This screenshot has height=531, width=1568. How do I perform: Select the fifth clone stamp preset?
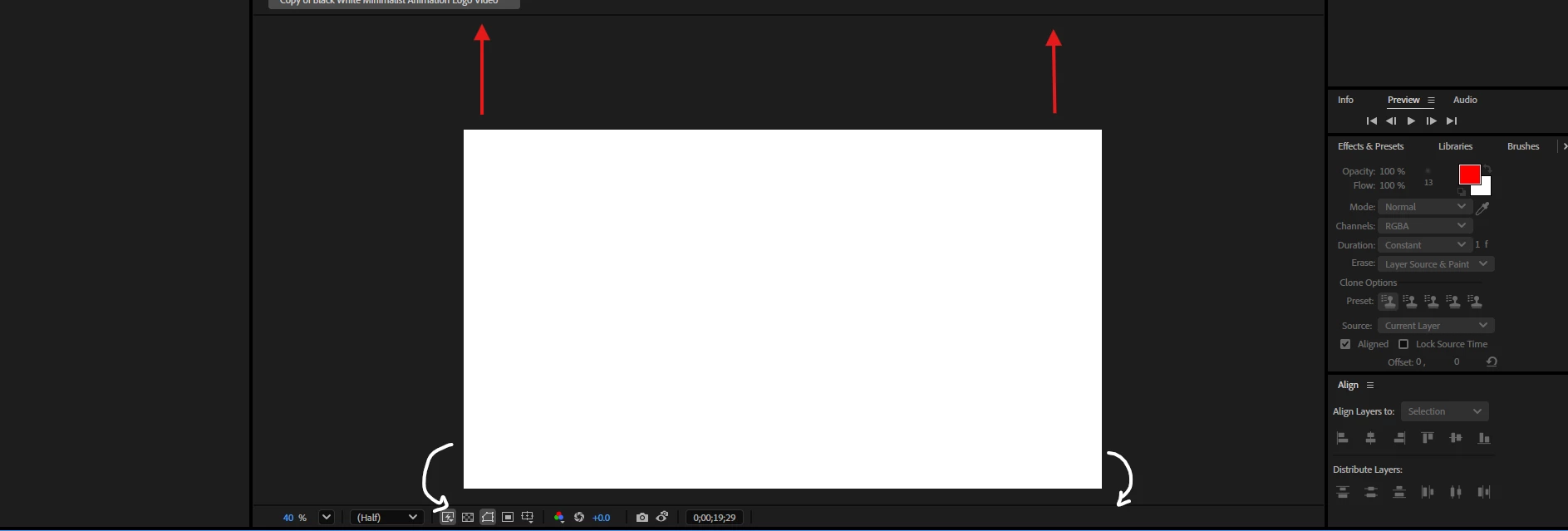(x=1475, y=302)
